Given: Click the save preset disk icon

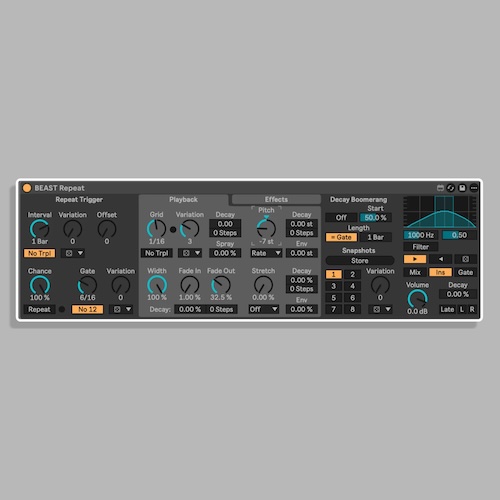Looking at the screenshot, I should click(462, 188).
